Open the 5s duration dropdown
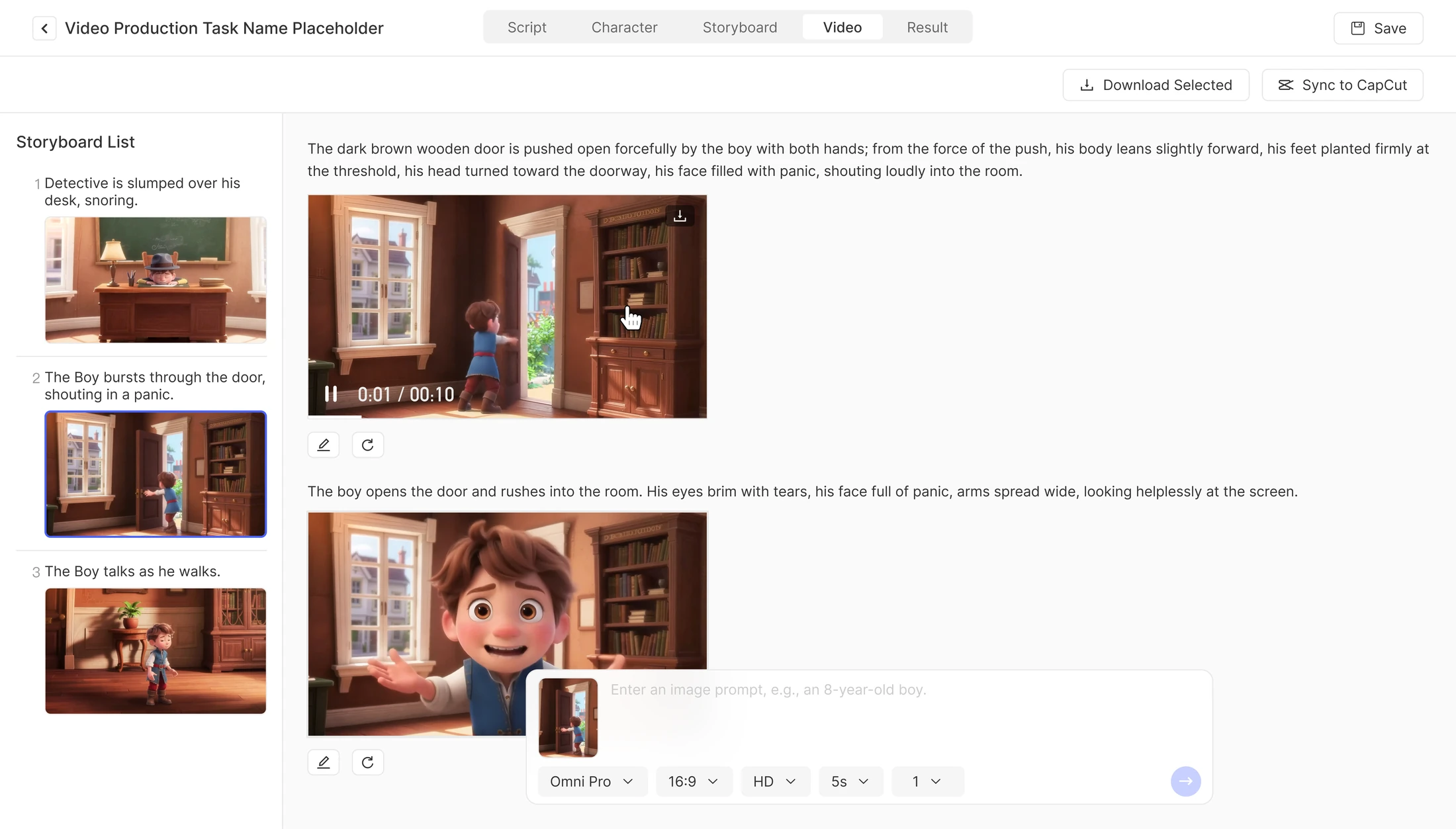Image resolution: width=1456 pixels, height=829 pixels. [x=850, y=781]
